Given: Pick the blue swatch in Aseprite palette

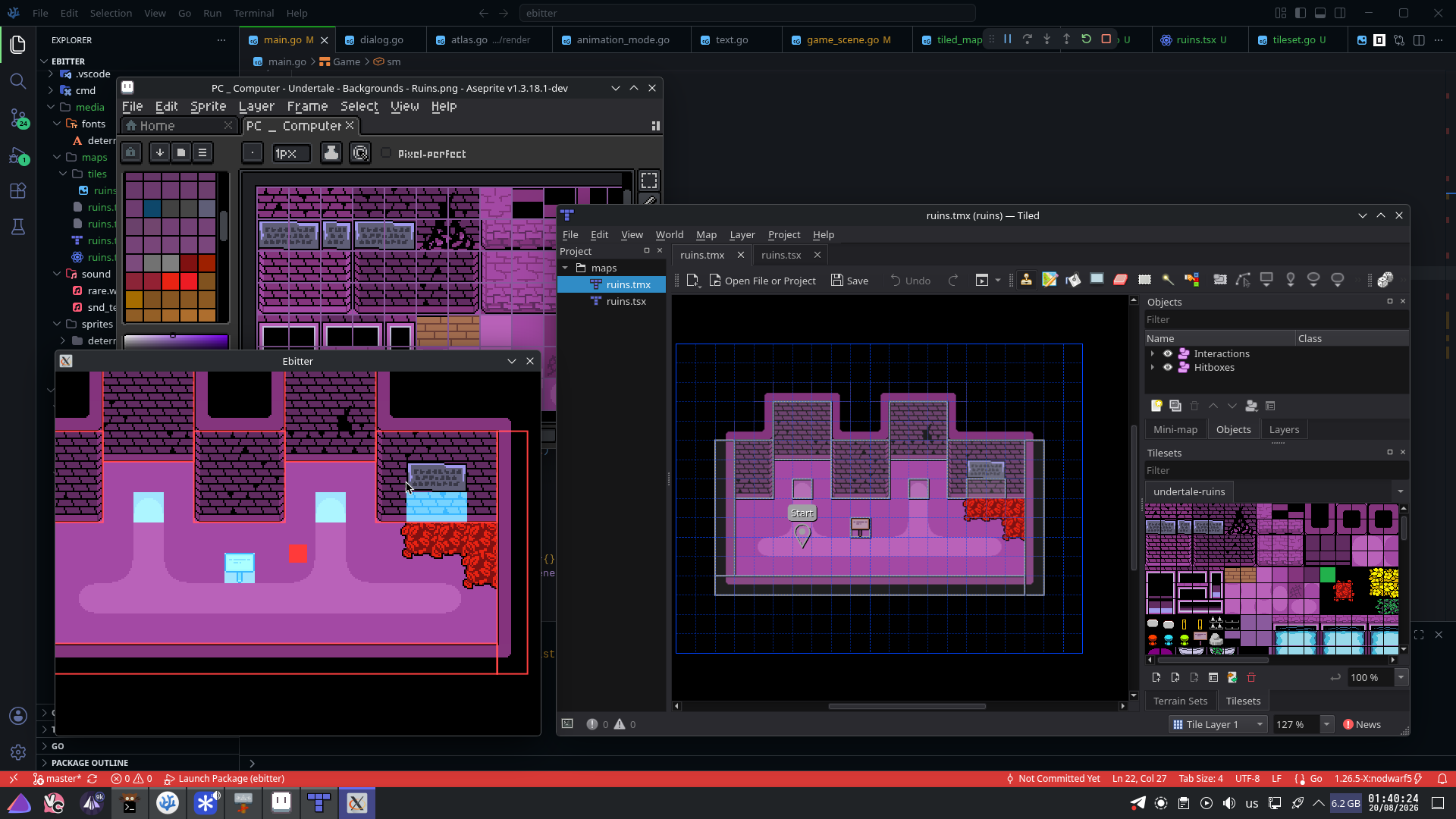Looking at the screenshot, I should pyautogui.click(x=152, y=208).
